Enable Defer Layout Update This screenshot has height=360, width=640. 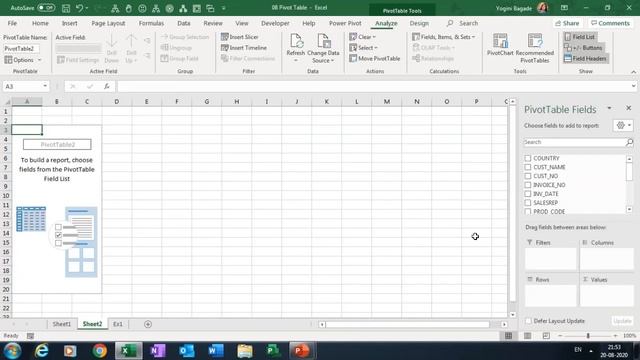(x=528, y=321)
